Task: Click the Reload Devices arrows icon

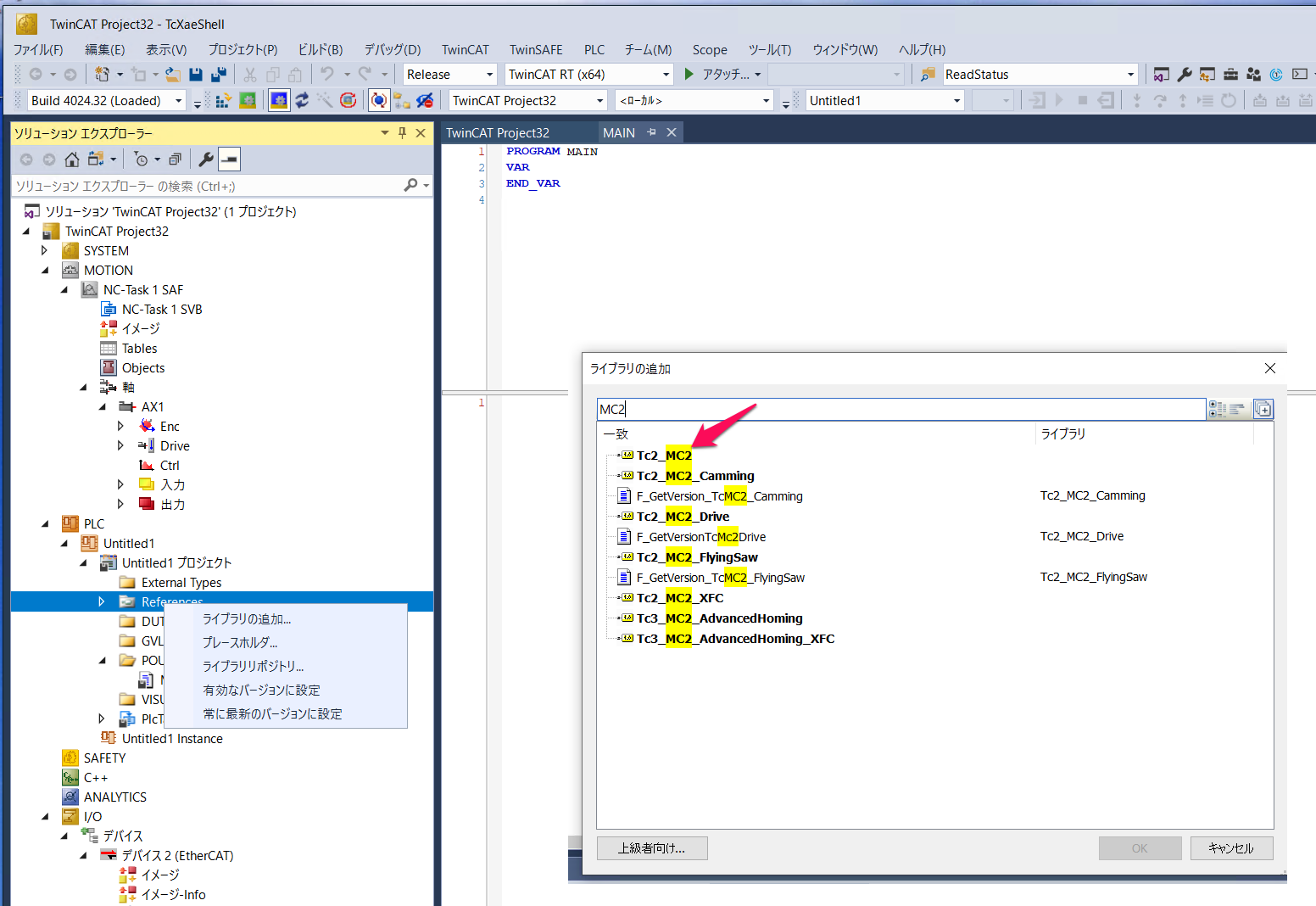Action: pyautogui.click(x=302, y=101)
